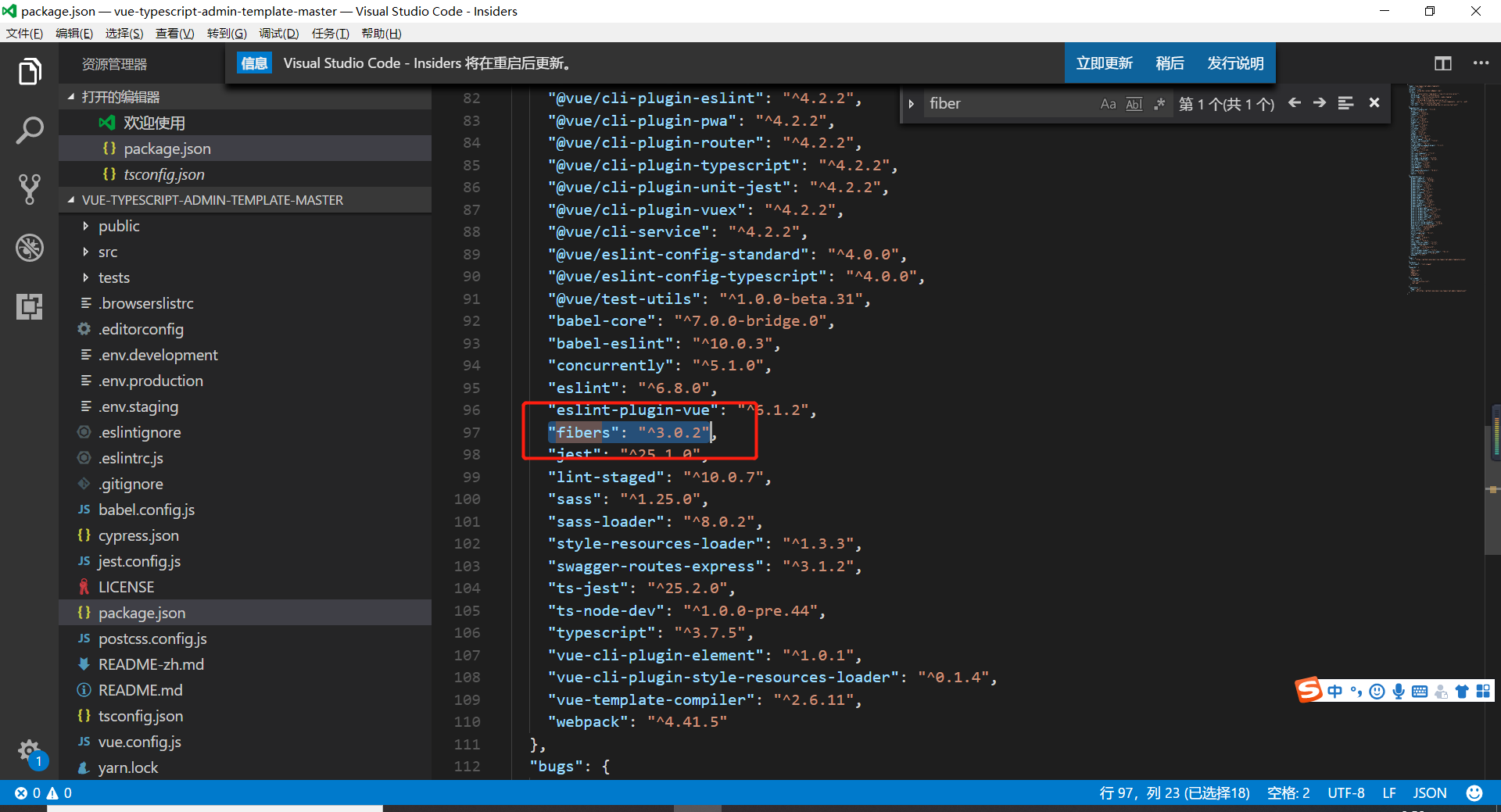The width and height of the screenshot is (1501, 812).
Task: Click the Later (稍后) button
Action: pyautogui.click(x=1170, y=63)
